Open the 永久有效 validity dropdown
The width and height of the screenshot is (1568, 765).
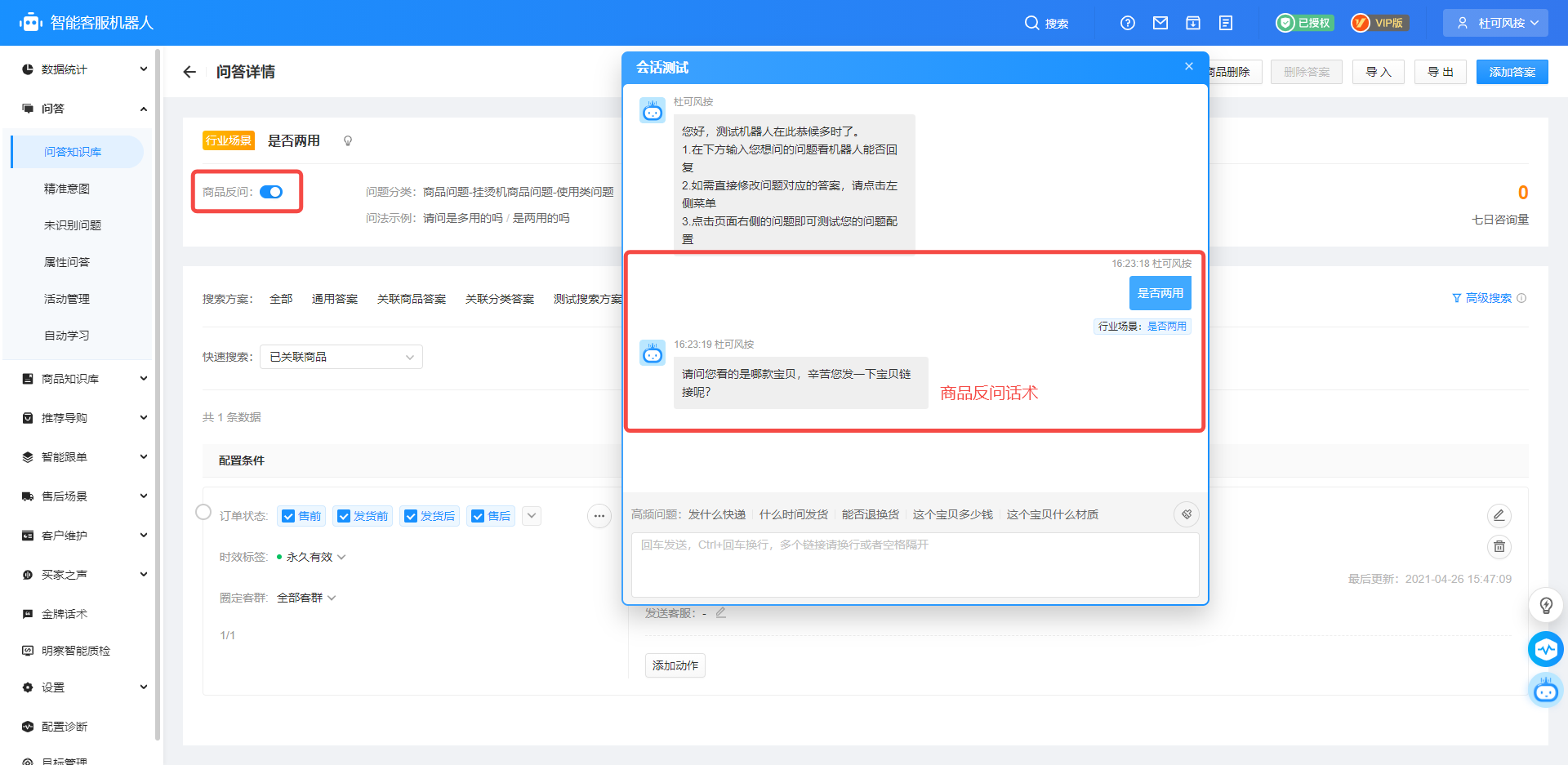pyautogui.click(x=311, y=557)
